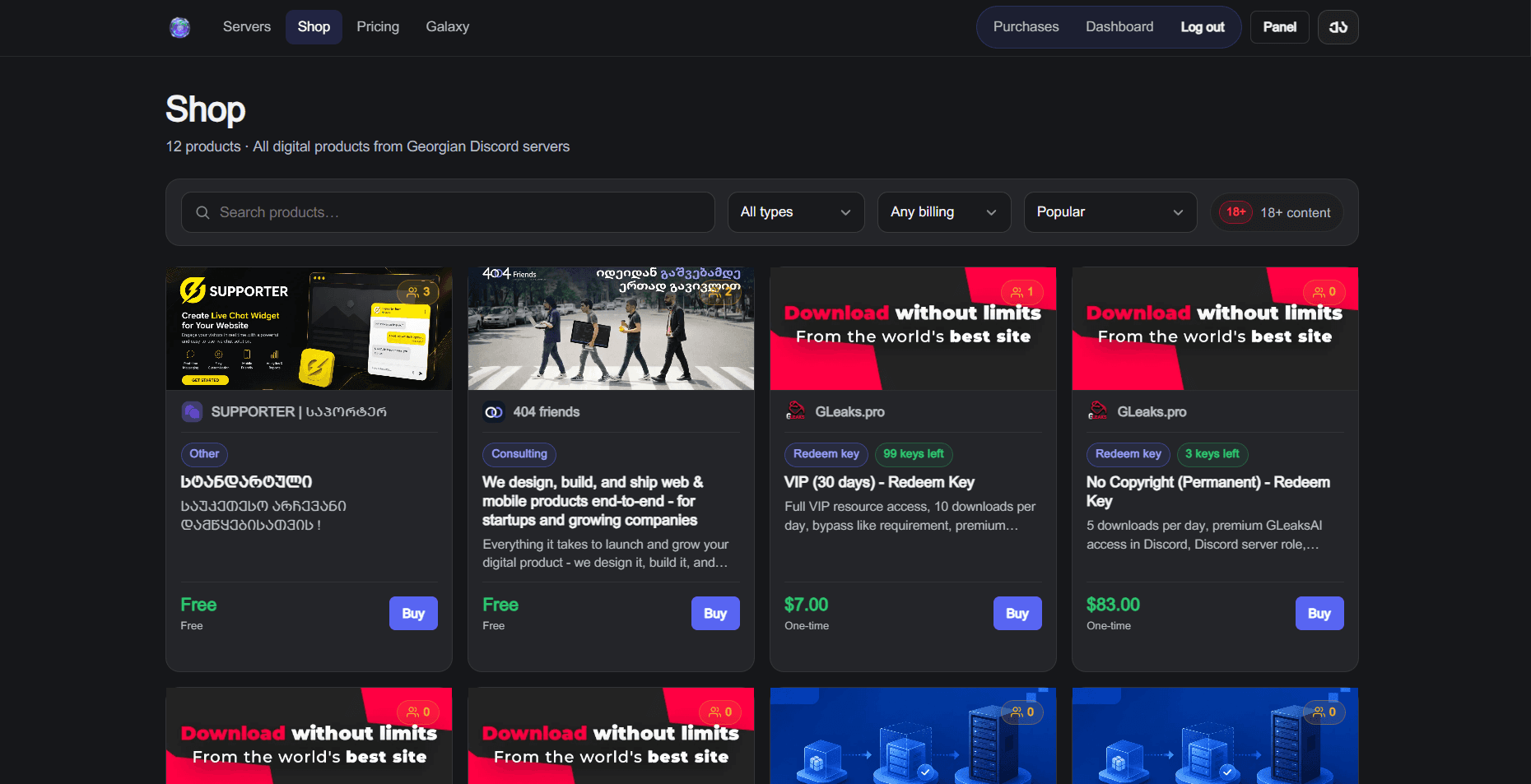Open GLeaks.pro link on VIP card

click(849, 411)
